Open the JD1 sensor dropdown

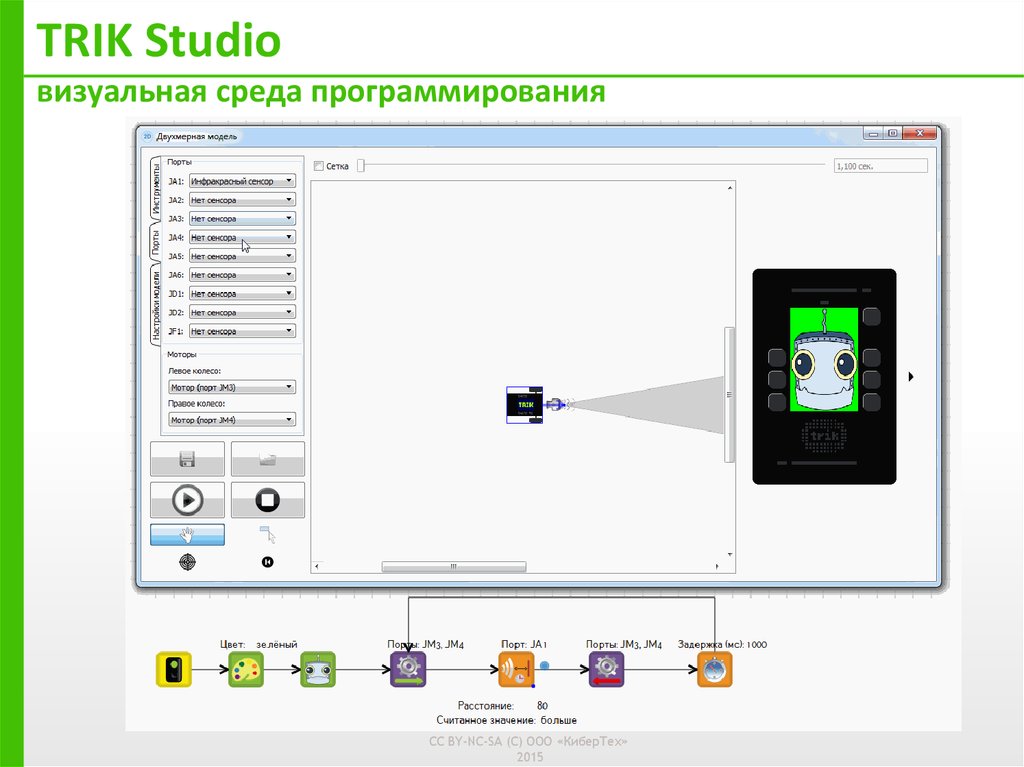[x=242, y=294]
